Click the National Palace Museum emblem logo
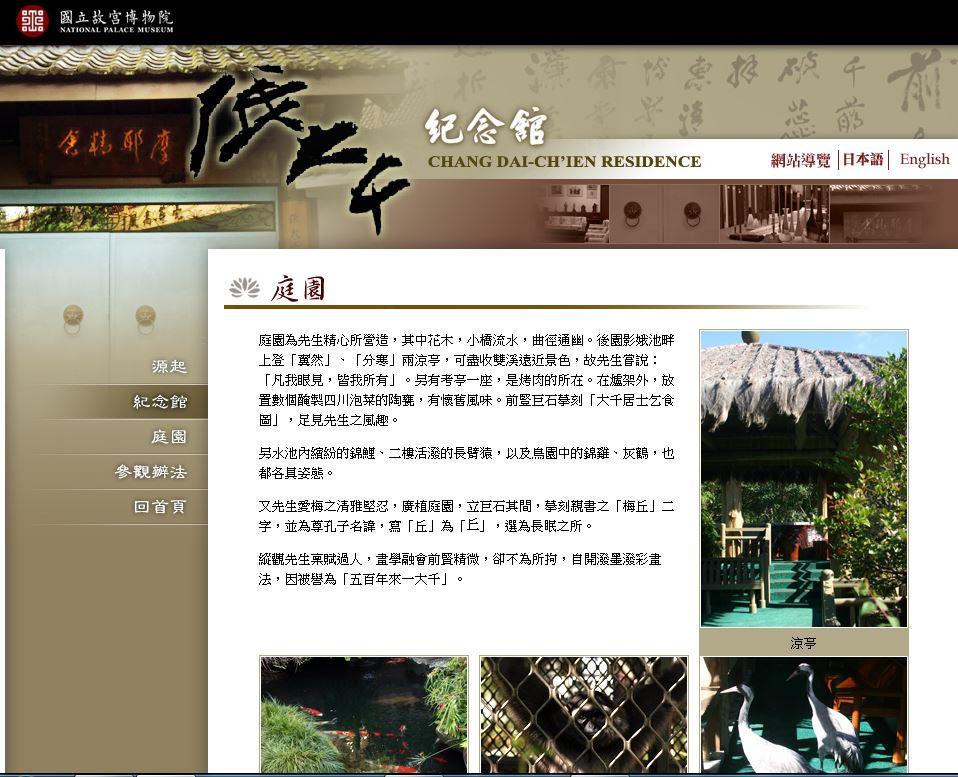This screenshot has height=777, width=958. [32, 20]
